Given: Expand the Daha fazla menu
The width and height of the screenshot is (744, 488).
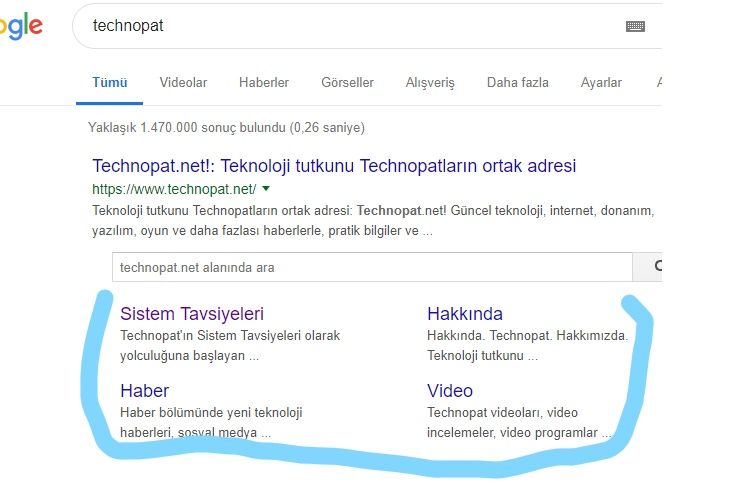Looking at the screenshot, I should pyautogui.click(x=518, y=83).
